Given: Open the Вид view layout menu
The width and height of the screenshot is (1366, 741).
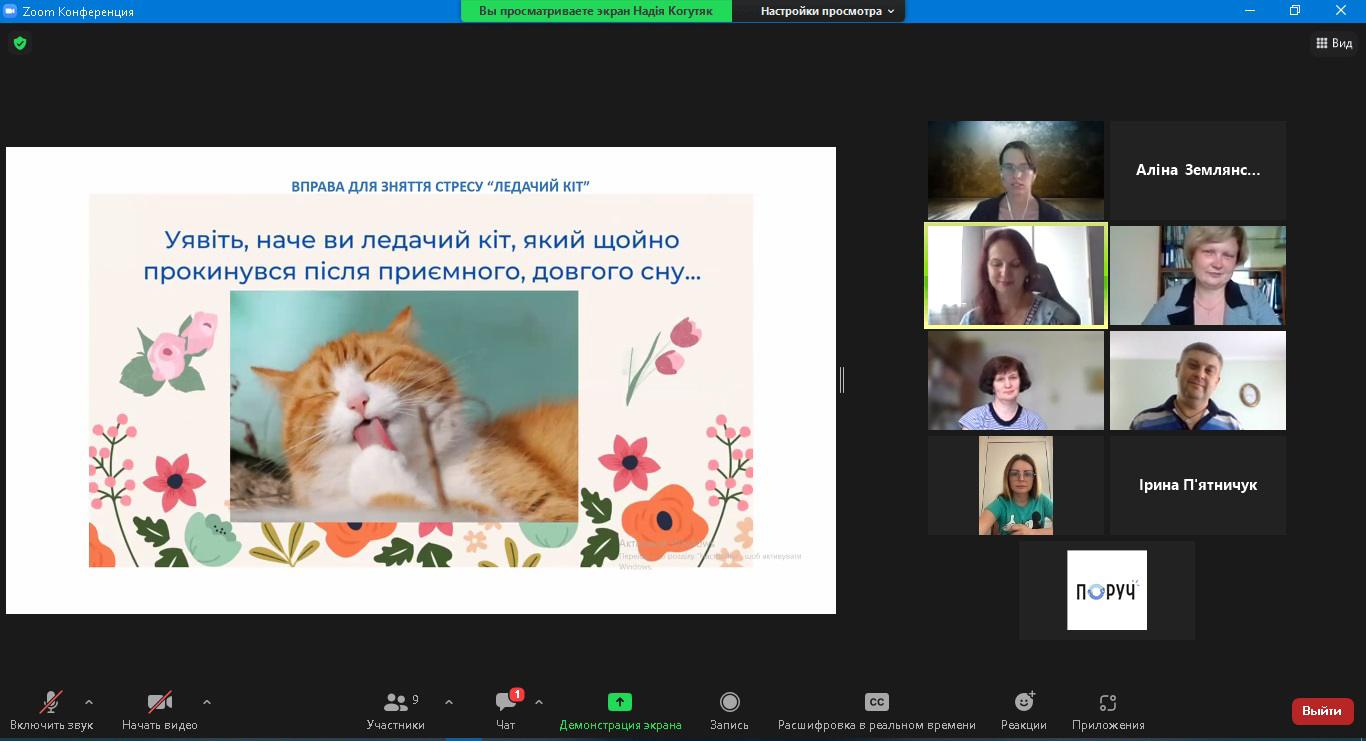Looking at the screenshot, I should [1334, 43].
